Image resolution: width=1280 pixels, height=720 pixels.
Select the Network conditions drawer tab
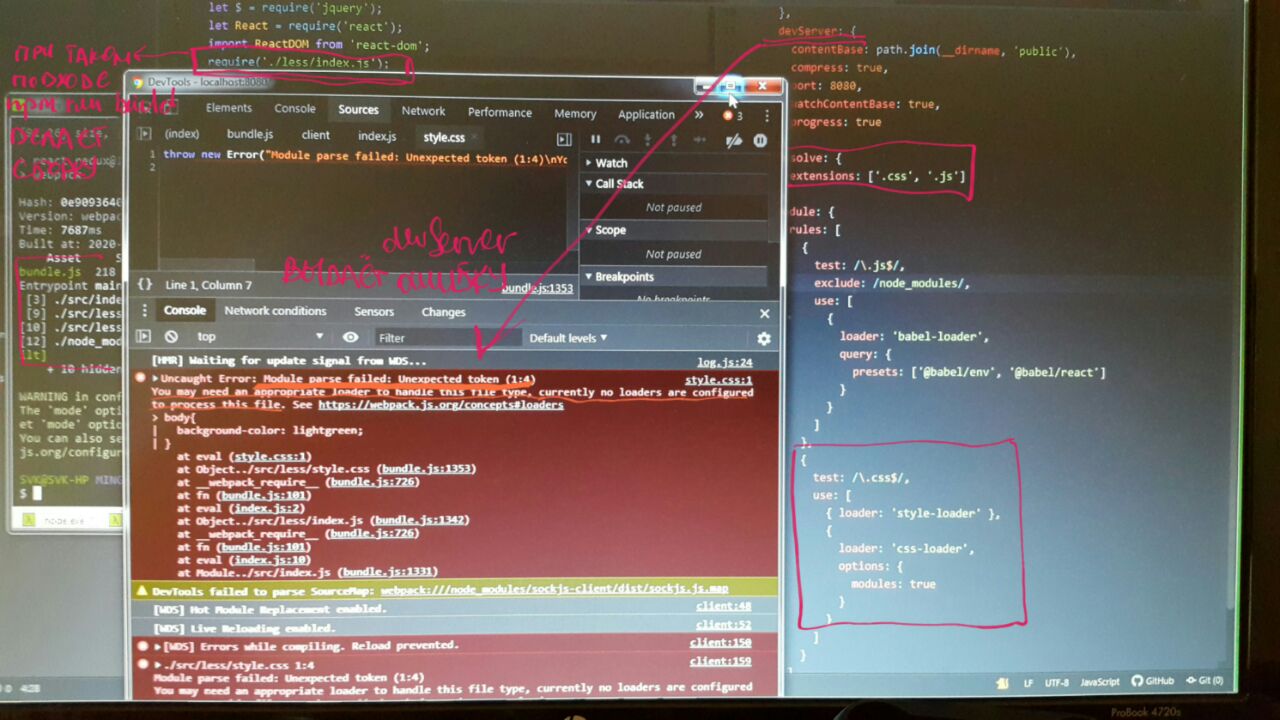tap(275, 311)
